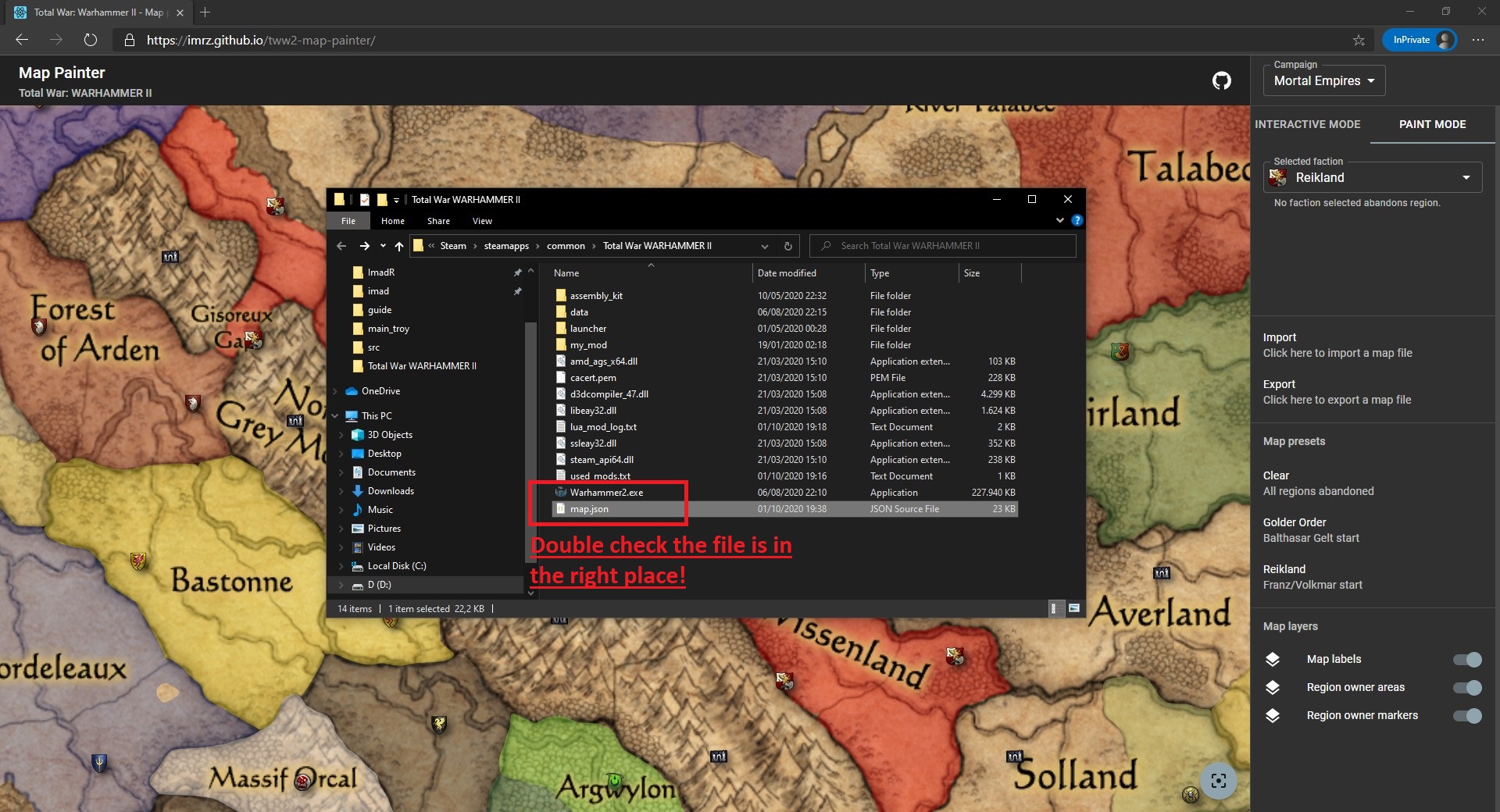
Task: Click Explorer's back arrow
Action: click(x=341, y=246)
